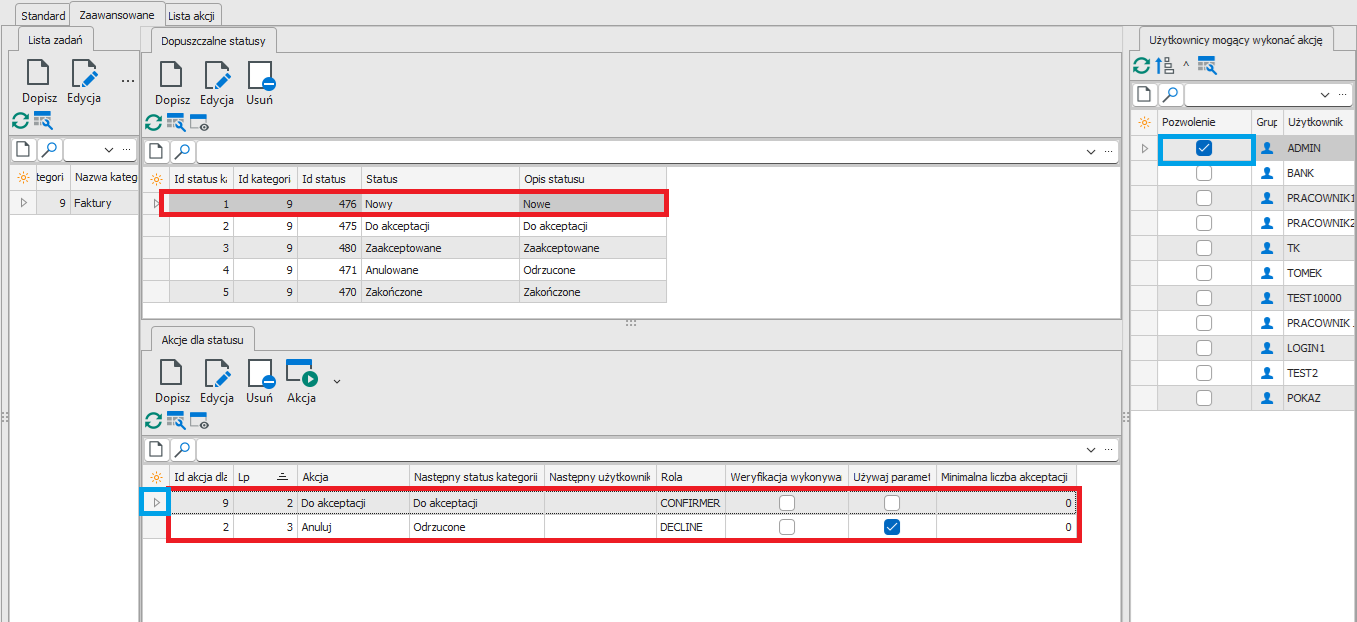Open the Lista akcji tab
The width and height of the screenshot is (1357, 622).
tap(193, 16)
